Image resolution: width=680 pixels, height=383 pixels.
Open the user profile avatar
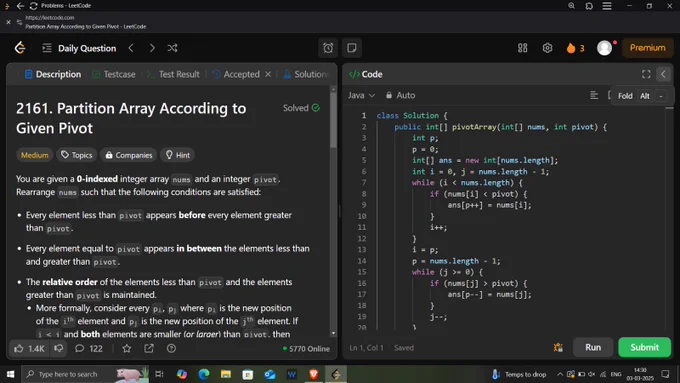click(x=605, y=48)
